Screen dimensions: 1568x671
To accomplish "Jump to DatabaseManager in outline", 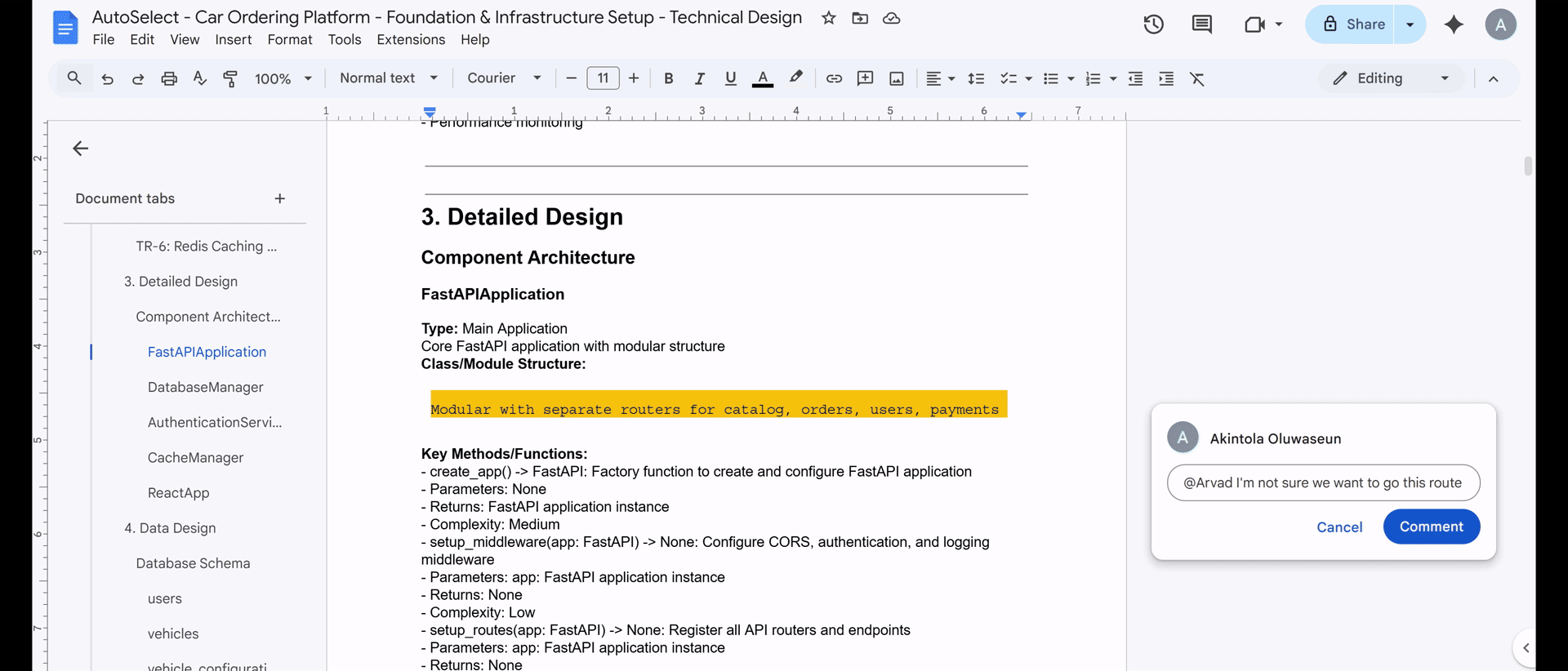I will 206,387.
